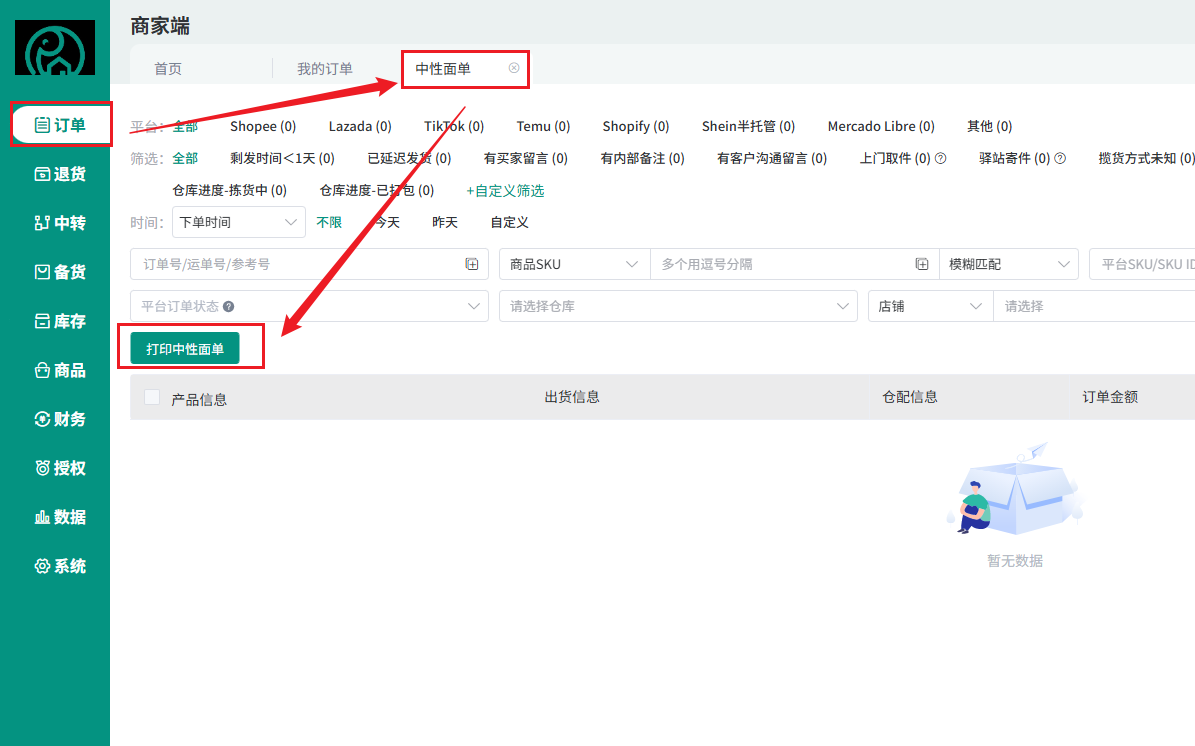
Task: Select the 中性面单 tab
Action: (x=443, y=69)
